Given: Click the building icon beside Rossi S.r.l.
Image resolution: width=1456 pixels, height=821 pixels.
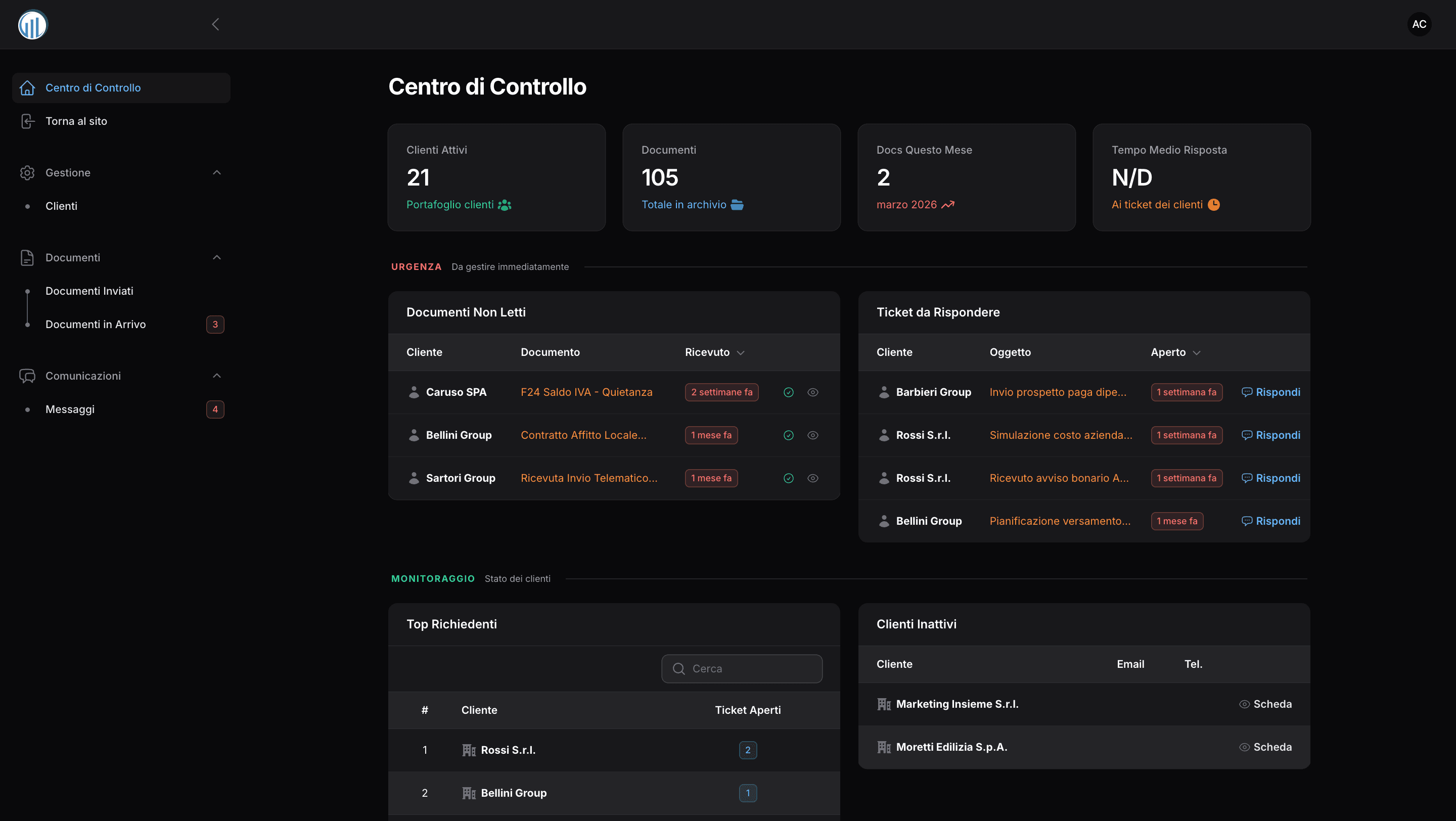Looking at the screenshot, I should pyautogui.click(x=469, y=750).
